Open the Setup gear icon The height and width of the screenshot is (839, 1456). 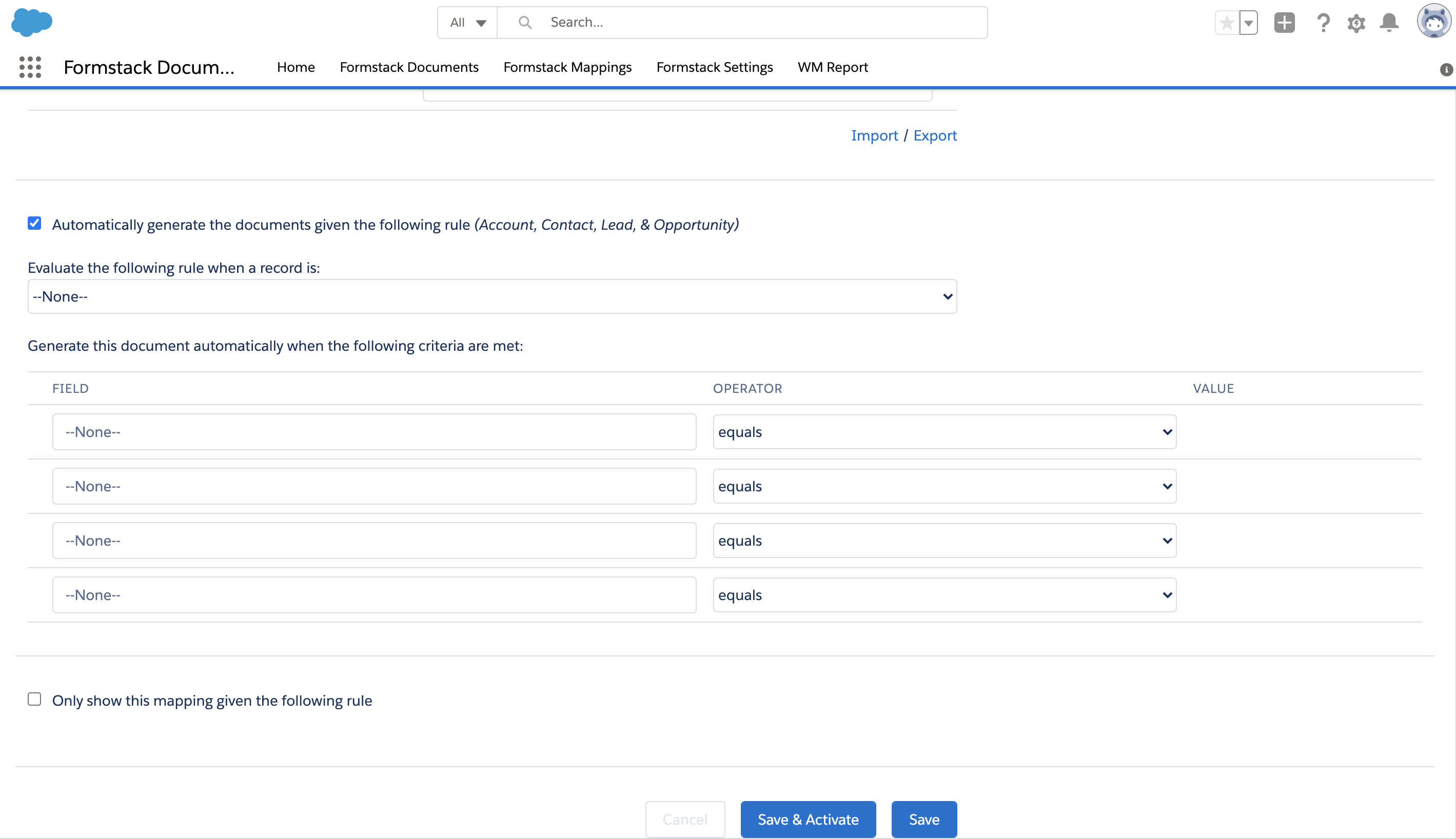(x=1356, y=24)
